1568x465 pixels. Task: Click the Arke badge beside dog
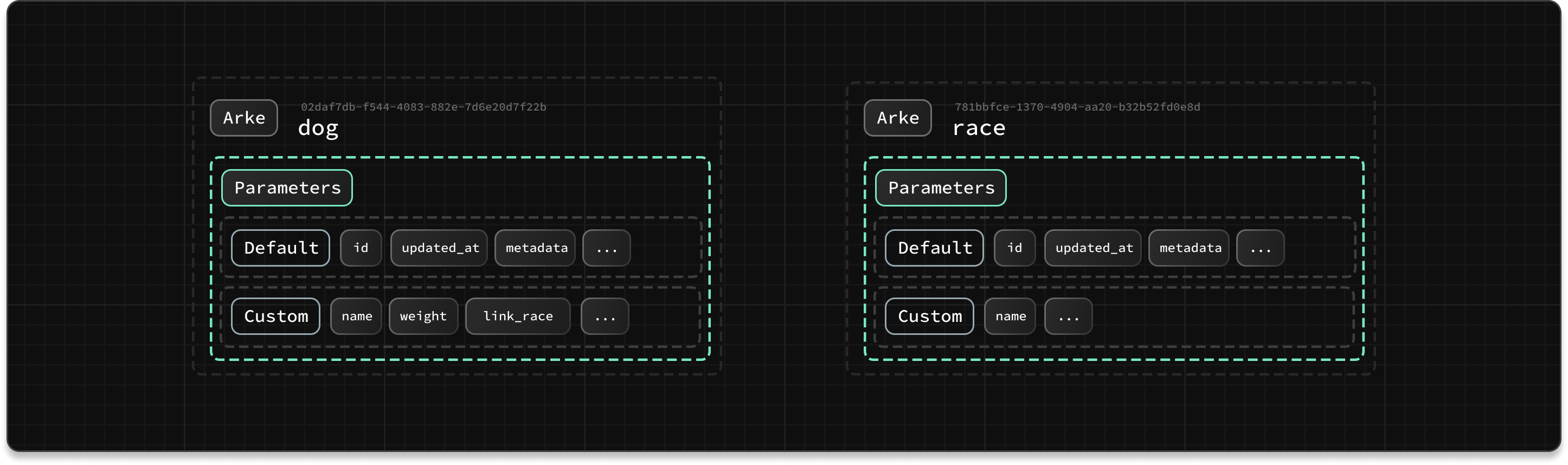point(243,118)
